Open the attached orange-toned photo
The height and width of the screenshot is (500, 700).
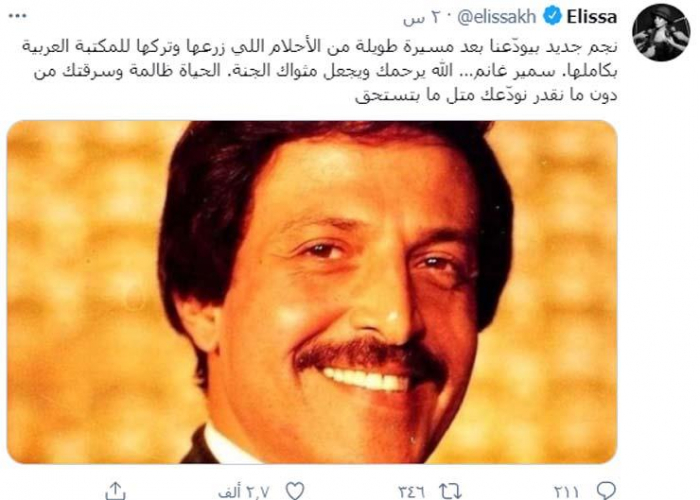[312, 292]
